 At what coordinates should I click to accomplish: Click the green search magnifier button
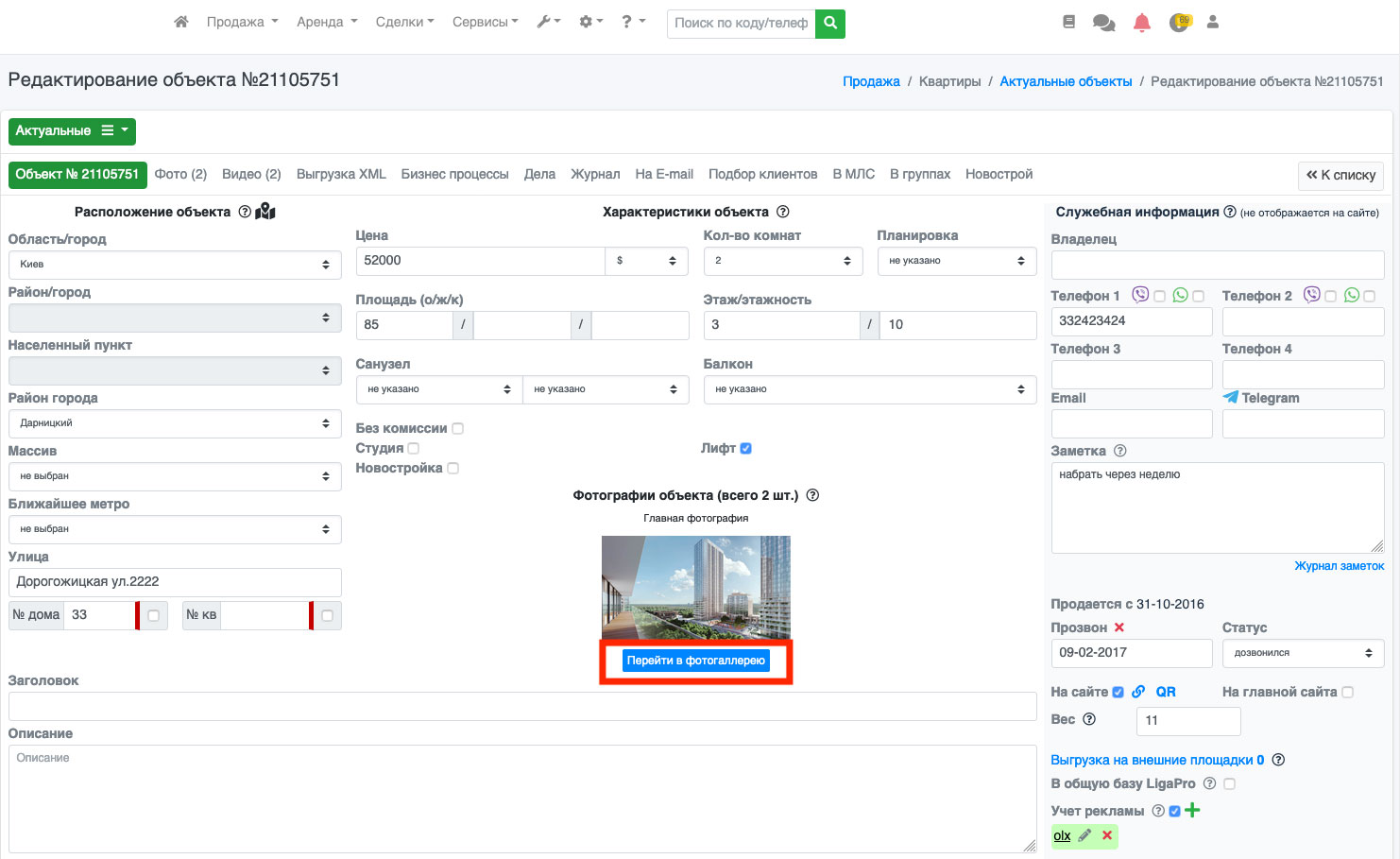coord(830,23)
